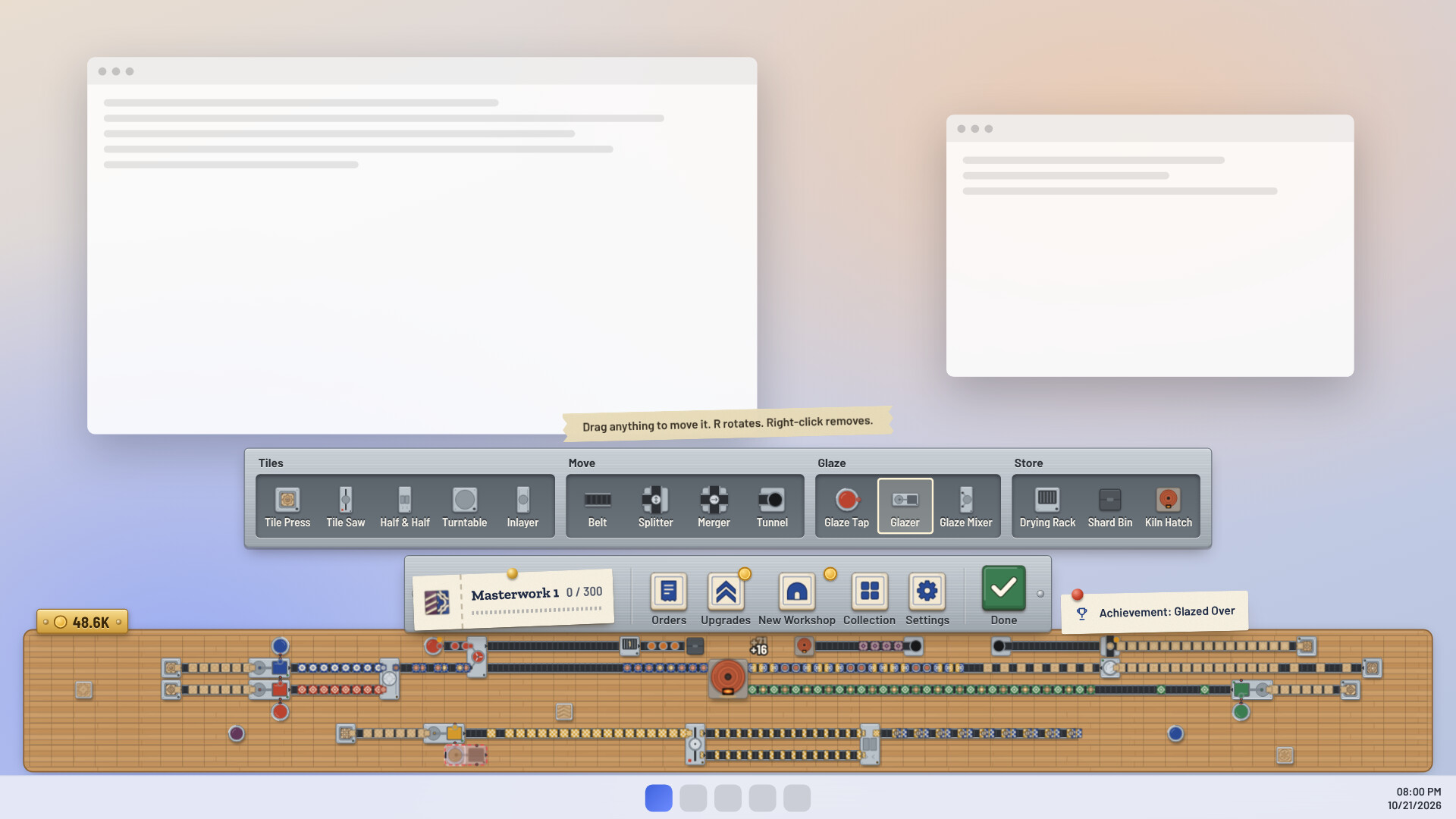
Task: Select the dashed-outline glazer being placed
Action: [x=466, y=755]
